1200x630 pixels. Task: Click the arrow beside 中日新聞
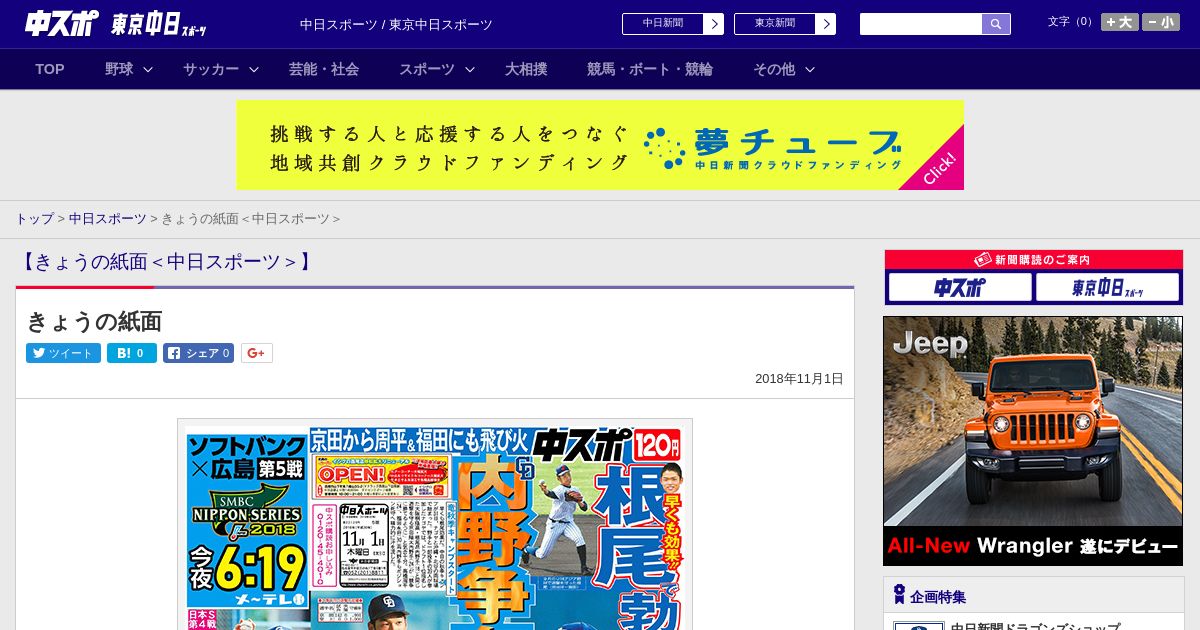[714, 24]
